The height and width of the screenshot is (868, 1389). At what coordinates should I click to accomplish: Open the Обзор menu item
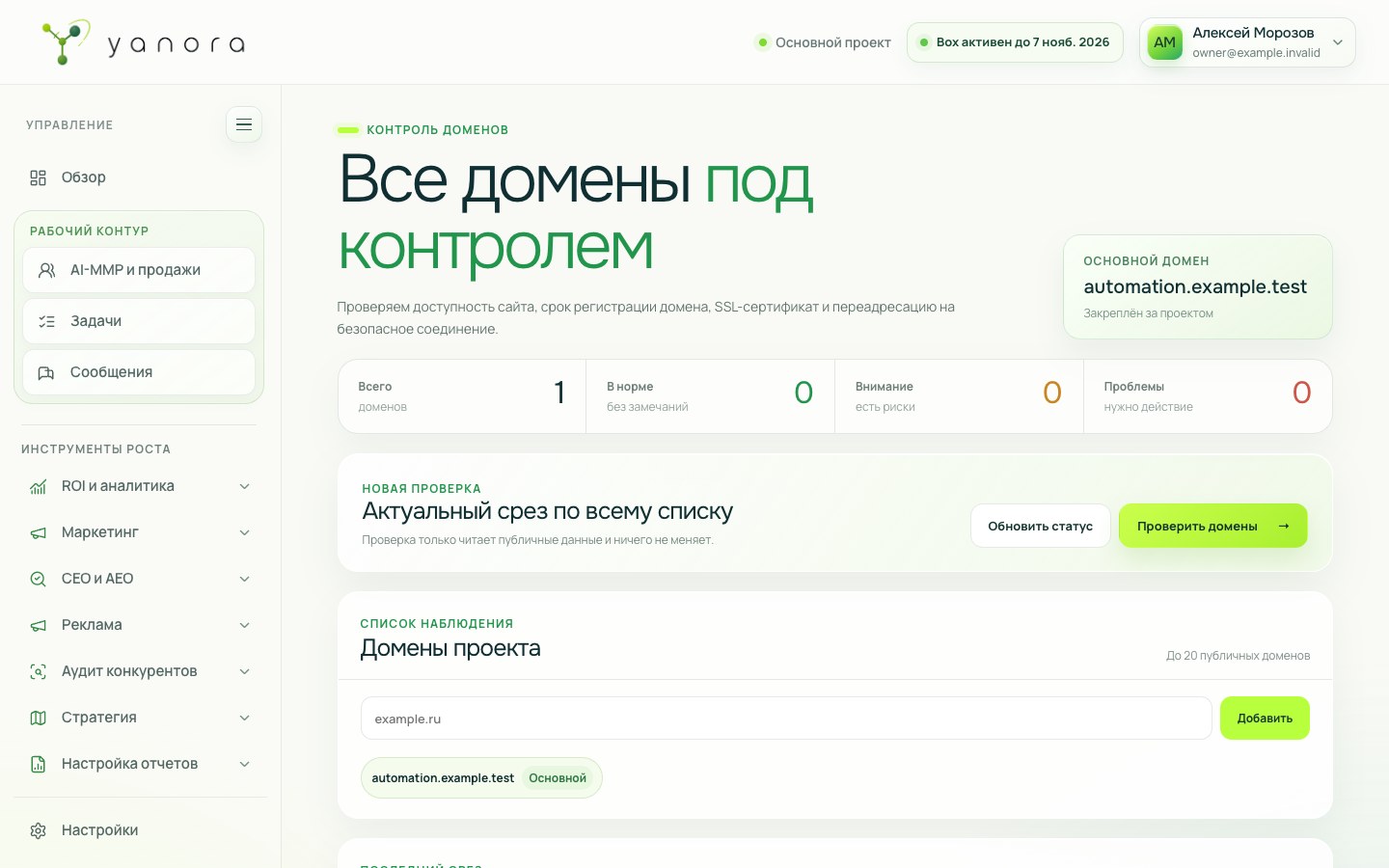pyautogui.click(x=140, y=177)
